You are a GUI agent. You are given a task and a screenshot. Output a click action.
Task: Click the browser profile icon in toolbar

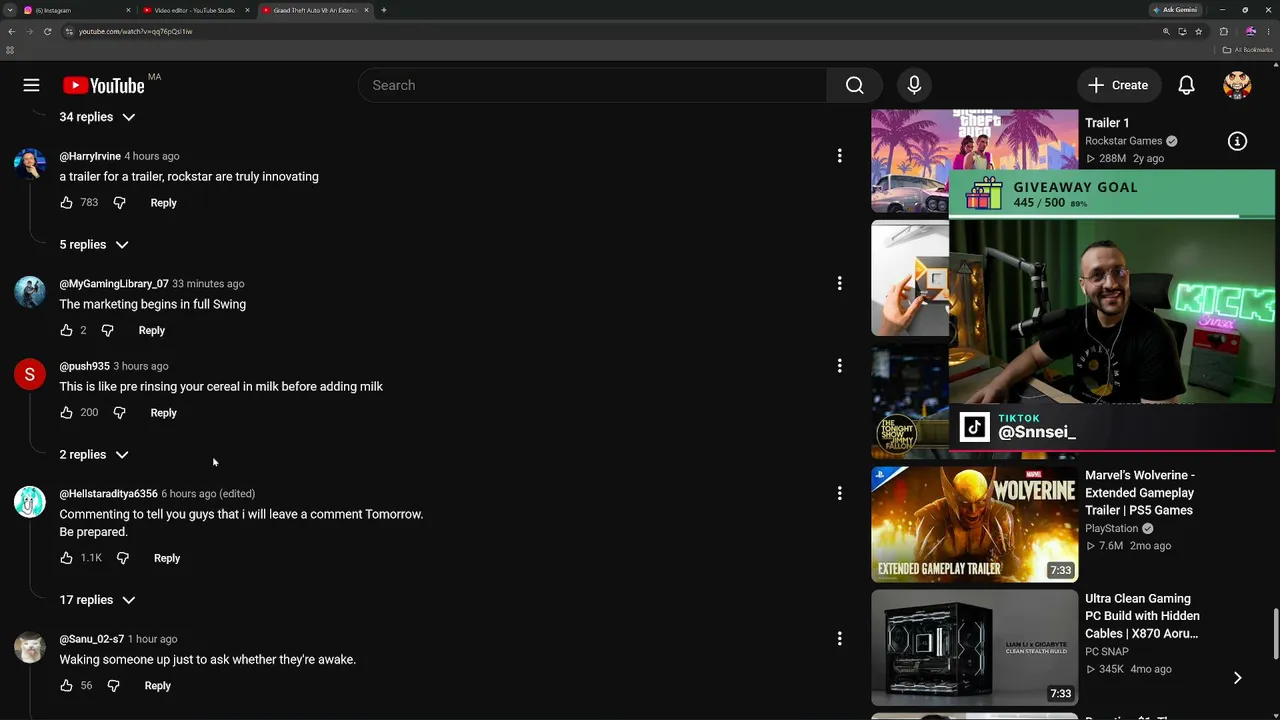[x=1250, y=31]
